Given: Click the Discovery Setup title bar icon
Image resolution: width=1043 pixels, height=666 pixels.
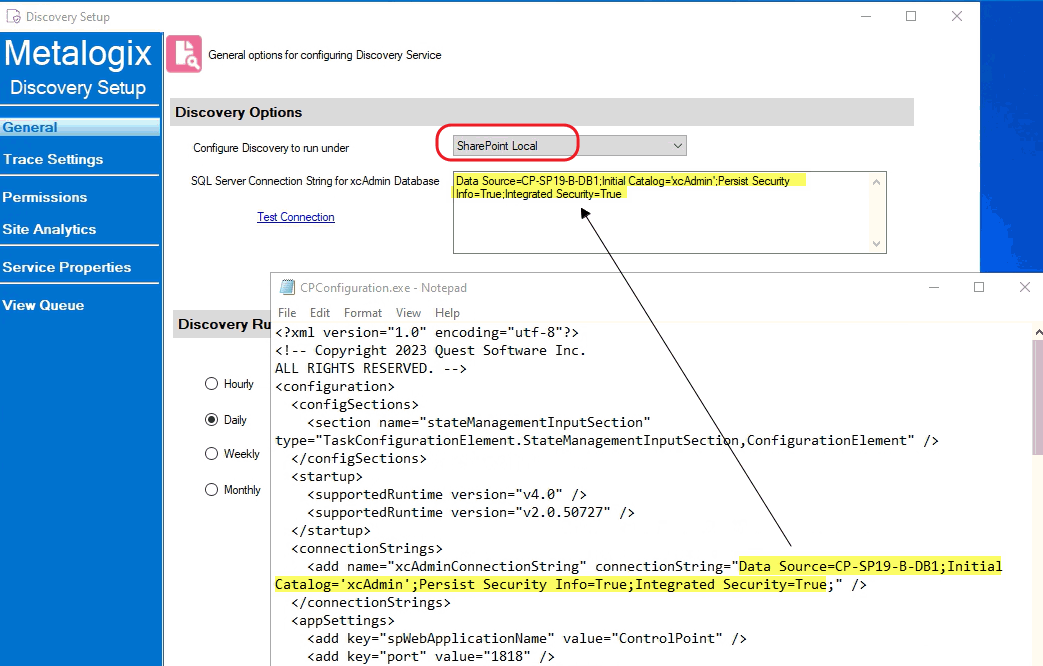Looking at the screenshot, I should pos(14,16).
